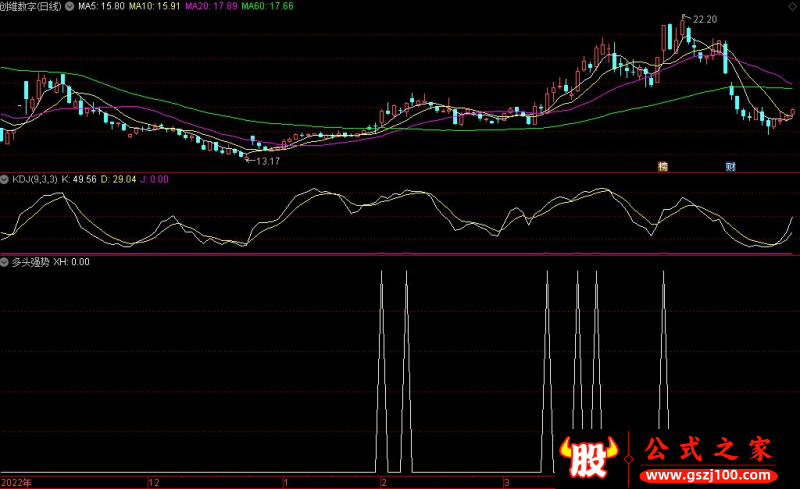Click the K value in KDJ header
The image size is (800, 489).
coord(80,179)
